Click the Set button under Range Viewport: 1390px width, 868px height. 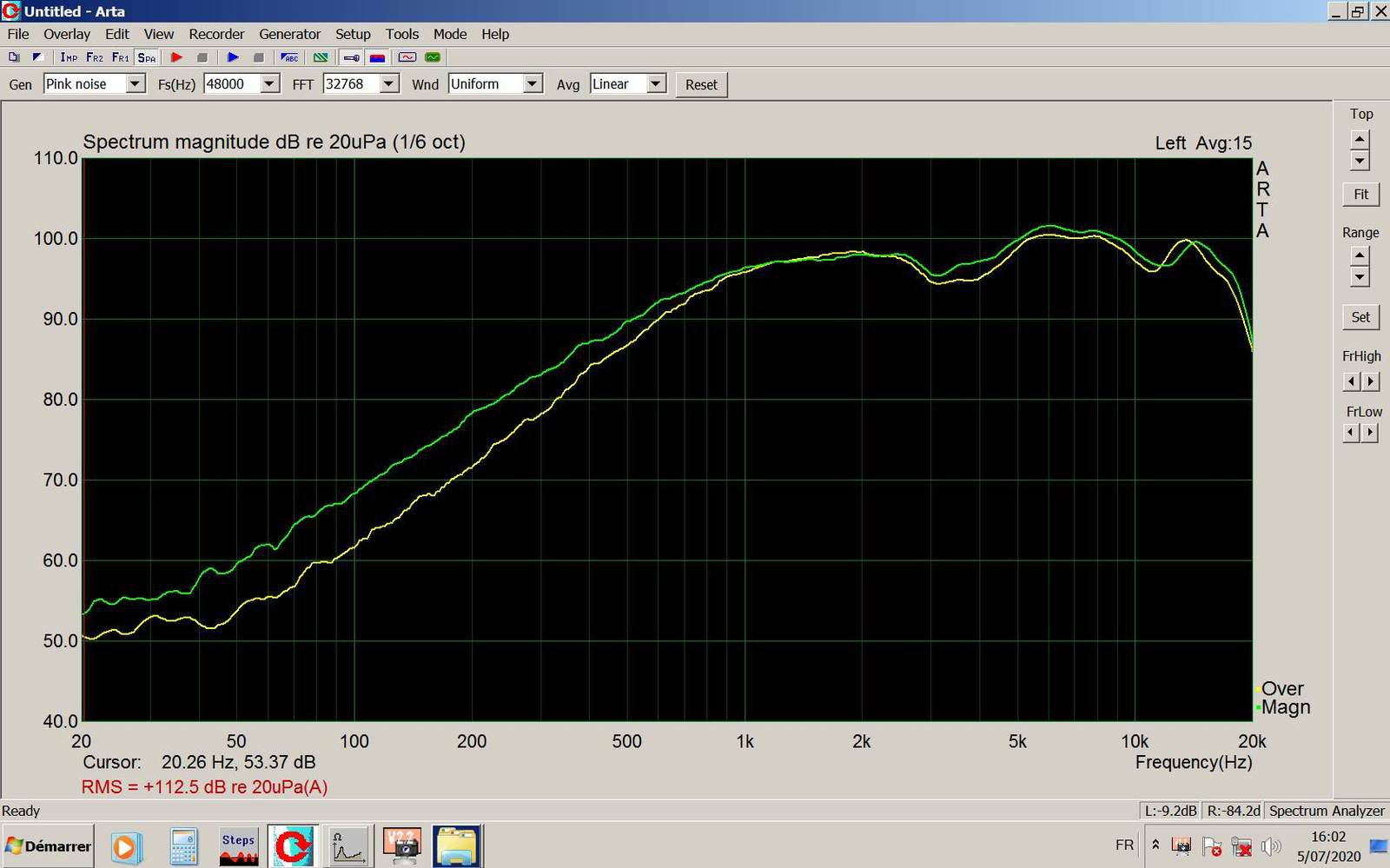(1360, 317)
